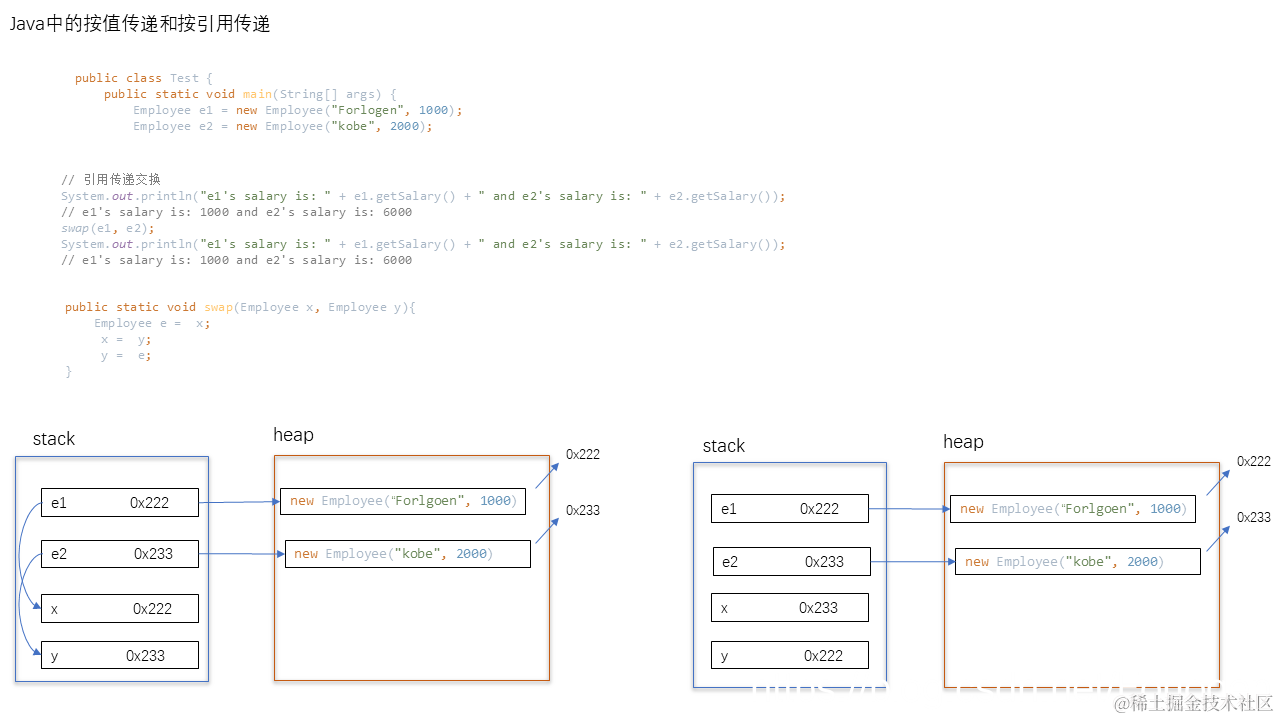1280x720 pixels.
Task: Click the right 'heap' label
Action: pyautogui.click(x=963, y=441)
